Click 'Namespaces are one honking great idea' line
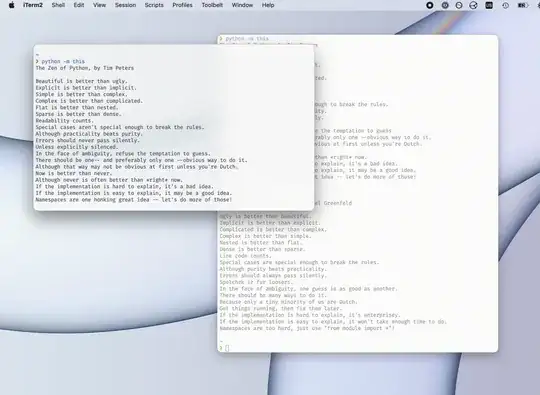540x395 pixels. 134,200
